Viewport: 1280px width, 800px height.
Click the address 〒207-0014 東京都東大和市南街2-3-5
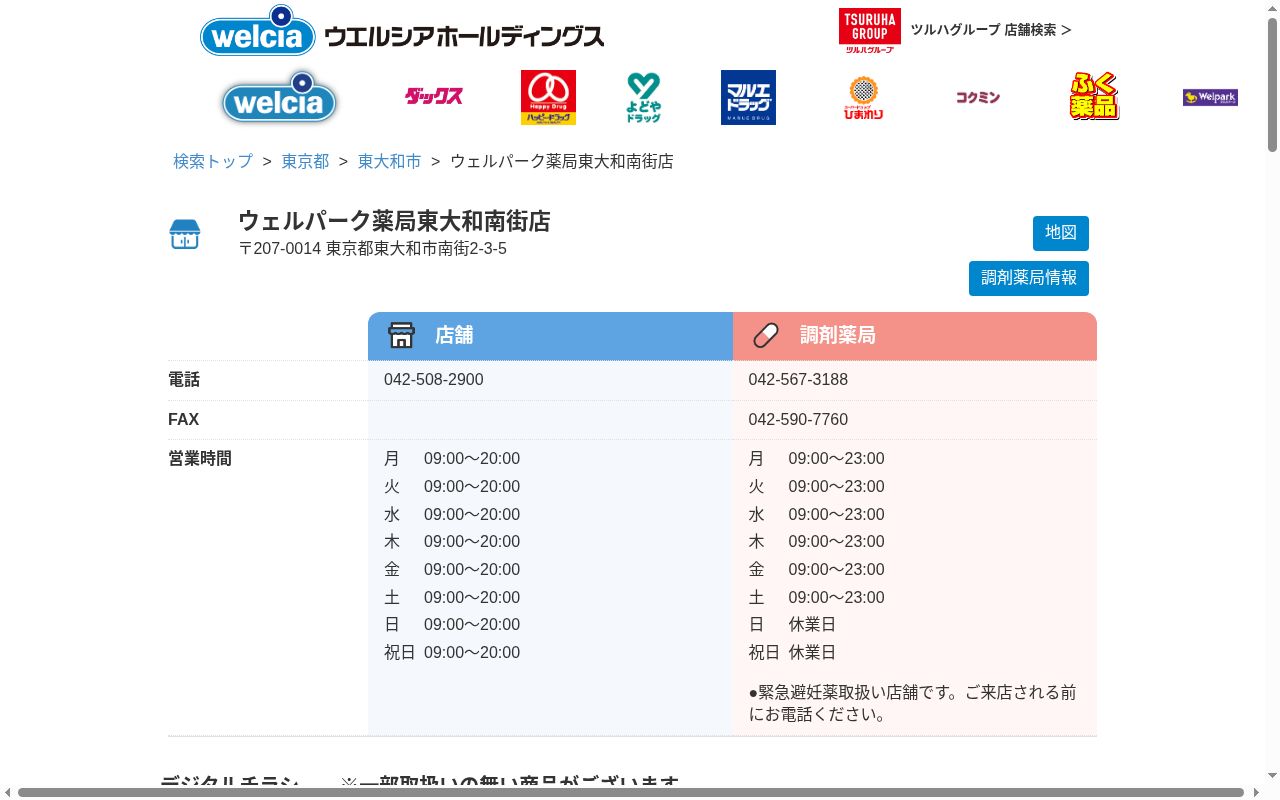tap(373, 249)
